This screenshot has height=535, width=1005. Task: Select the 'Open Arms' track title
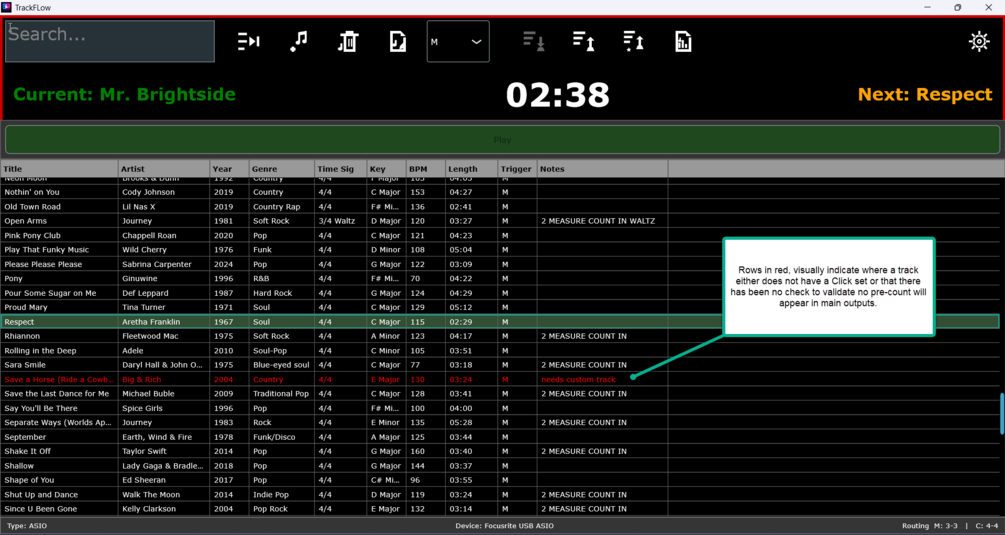26,221
